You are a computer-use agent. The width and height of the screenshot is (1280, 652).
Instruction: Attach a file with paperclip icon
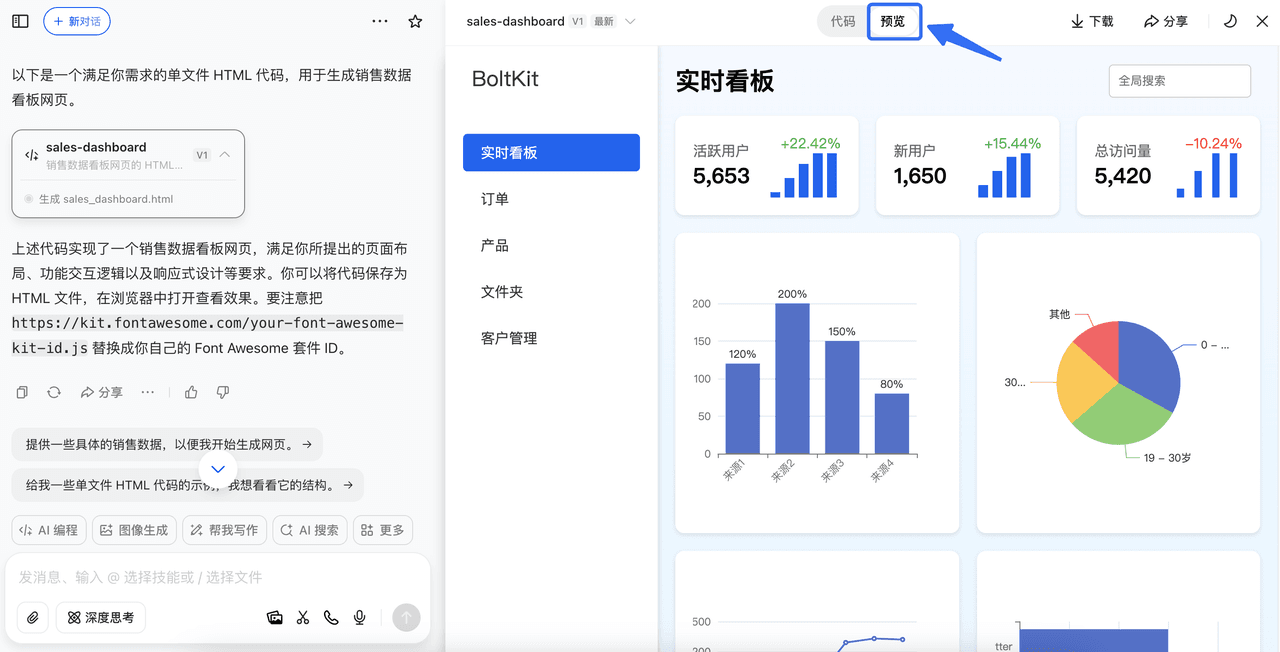pyautogui.click(x=33, y=618)
